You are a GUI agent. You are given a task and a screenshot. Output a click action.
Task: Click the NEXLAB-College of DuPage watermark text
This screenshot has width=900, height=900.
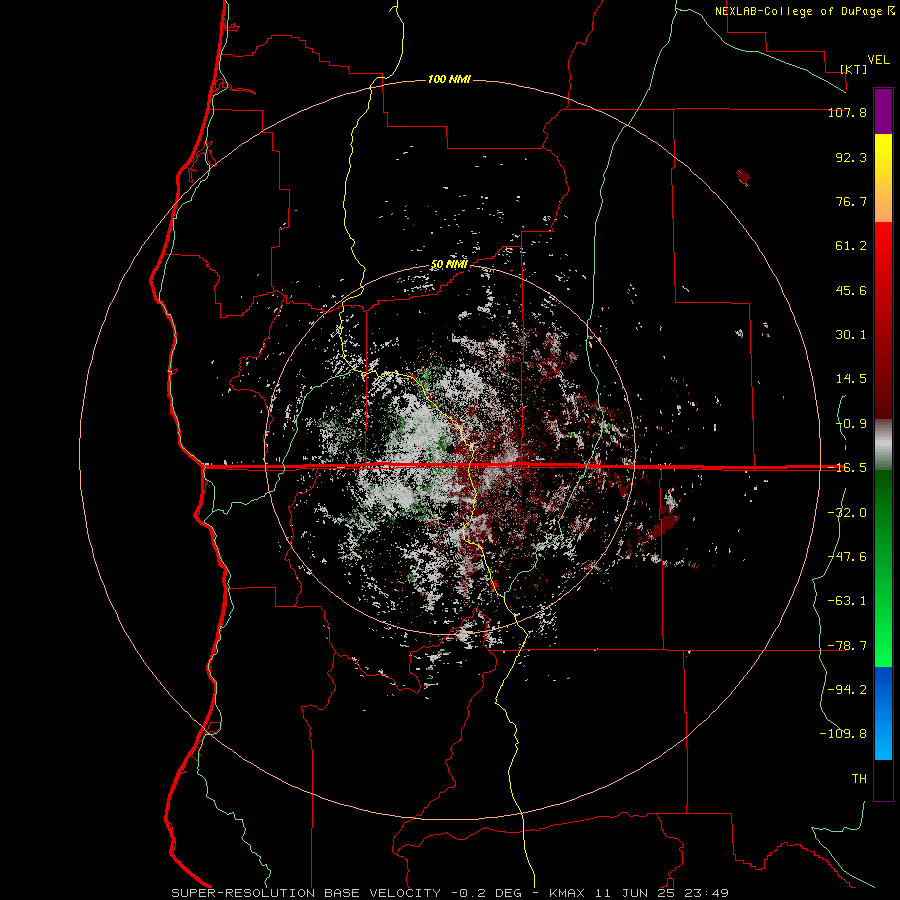coord(804,11)
